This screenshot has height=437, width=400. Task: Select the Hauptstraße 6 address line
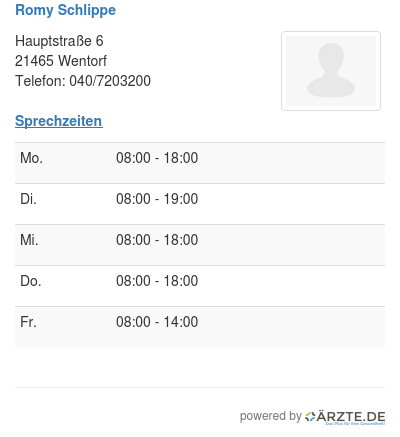pos(59,41)
